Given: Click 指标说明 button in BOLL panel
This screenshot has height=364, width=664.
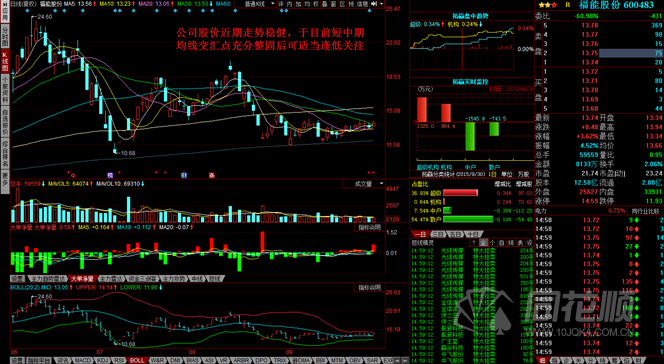Looking at the screenshot, I should (369, 288).
